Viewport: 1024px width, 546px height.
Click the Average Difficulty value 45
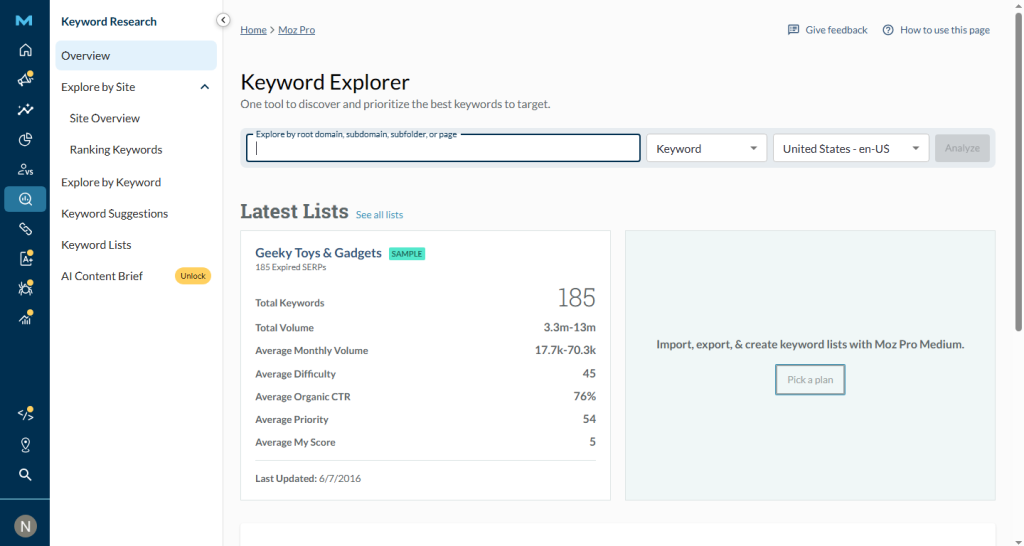point(589,374)
